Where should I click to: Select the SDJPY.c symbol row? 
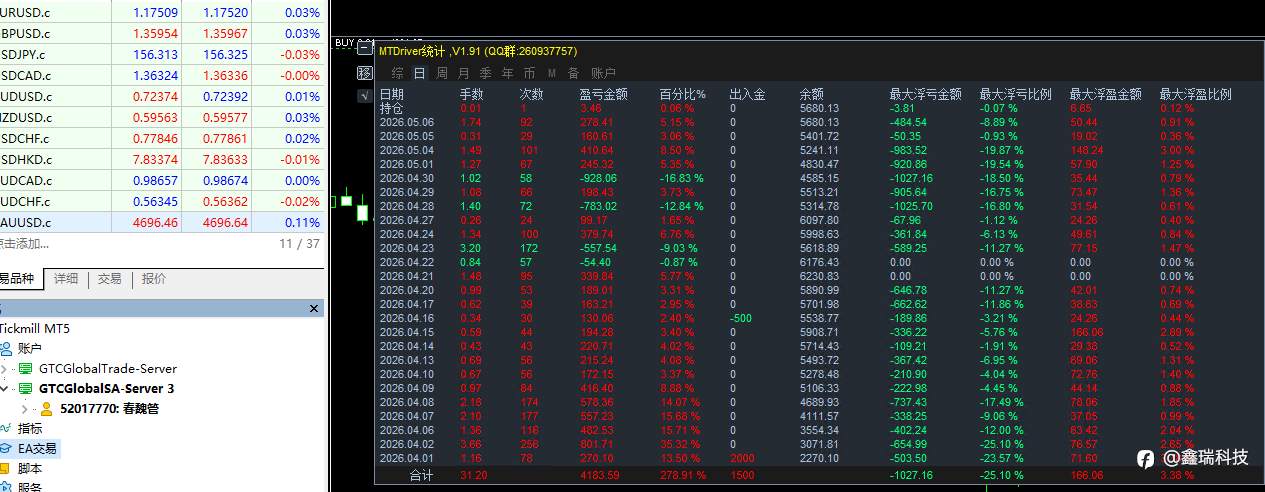pos(162,55)
